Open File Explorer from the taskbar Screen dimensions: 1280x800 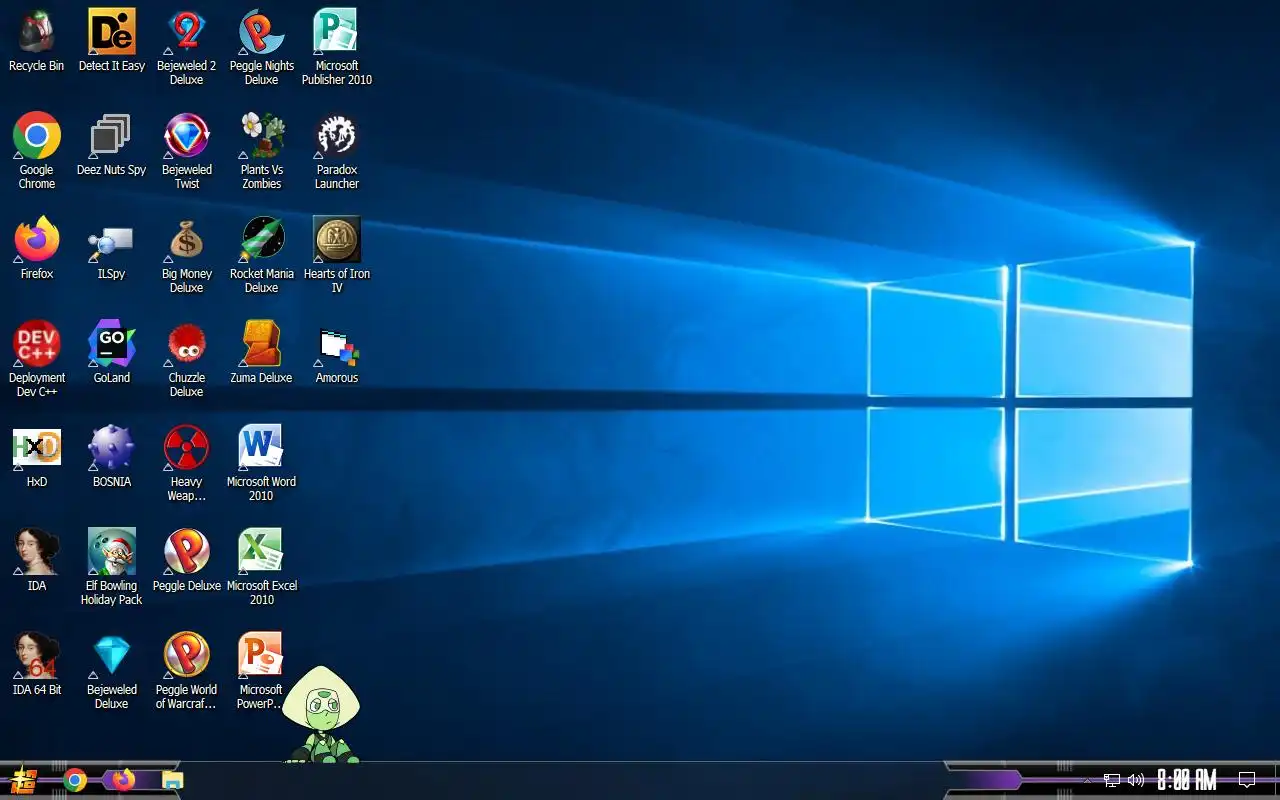click(x=173, y=780)
